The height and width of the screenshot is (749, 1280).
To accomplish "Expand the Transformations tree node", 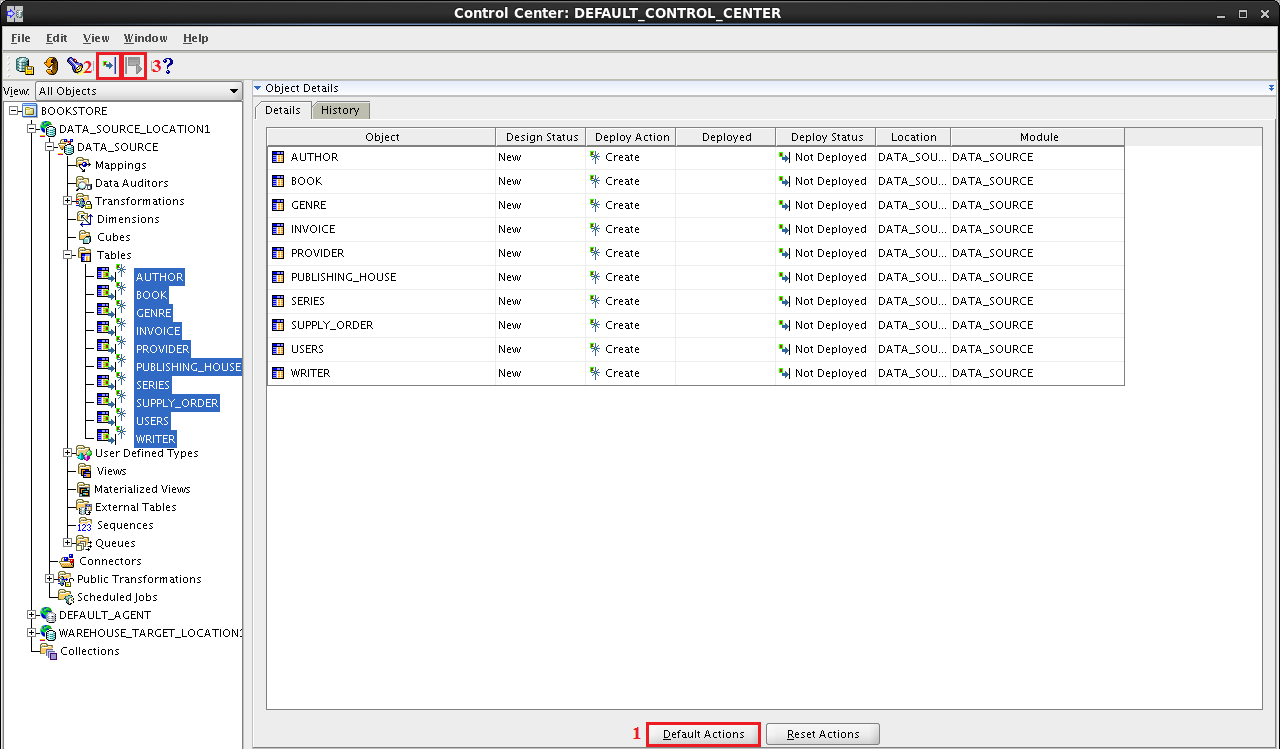I will 68,201.
